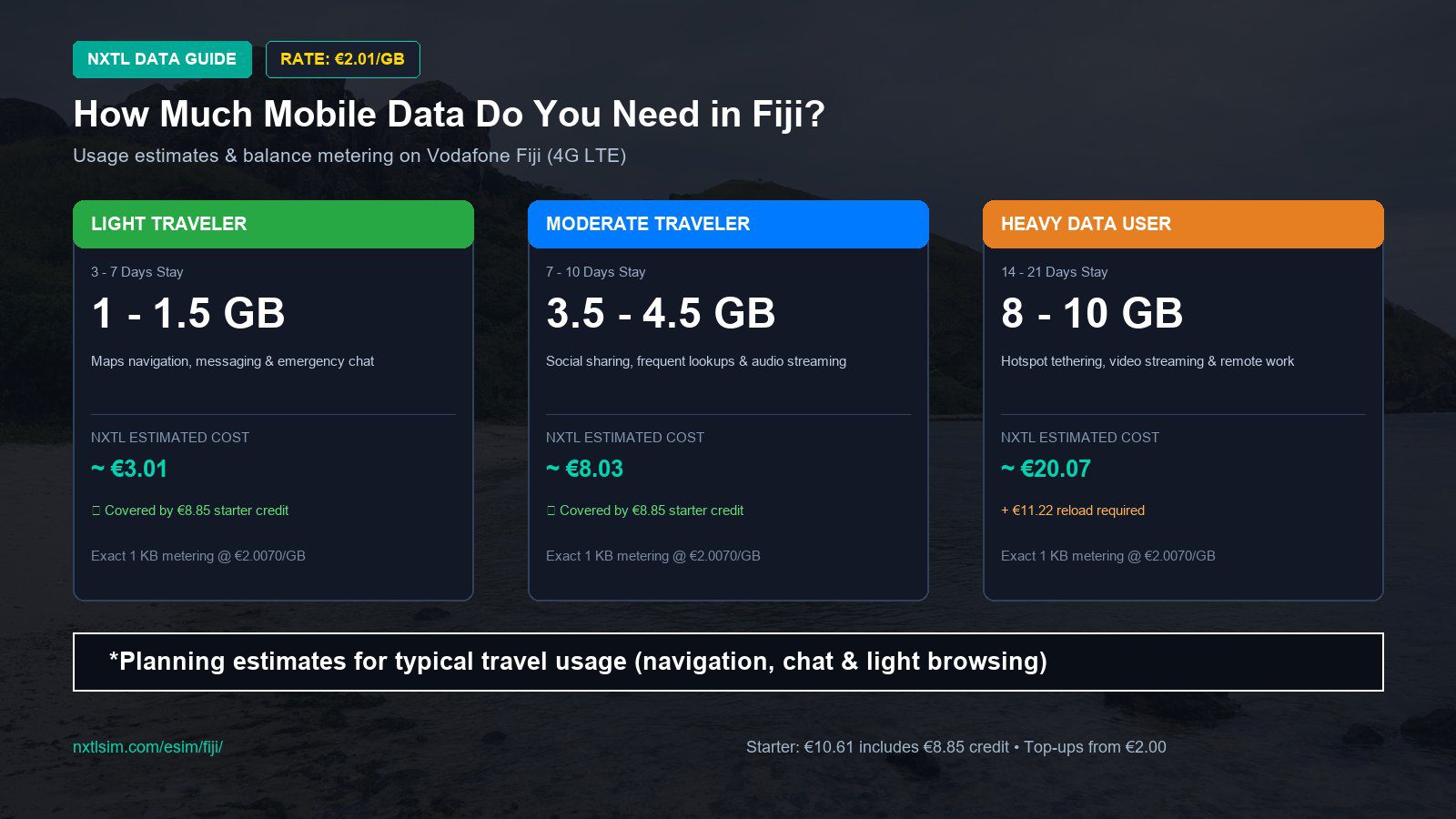Open the nxtlsim.com/esim/fiji/ link
This screenshot has width=1456, height=819.
pyautogui.click(x=147, y=747)
